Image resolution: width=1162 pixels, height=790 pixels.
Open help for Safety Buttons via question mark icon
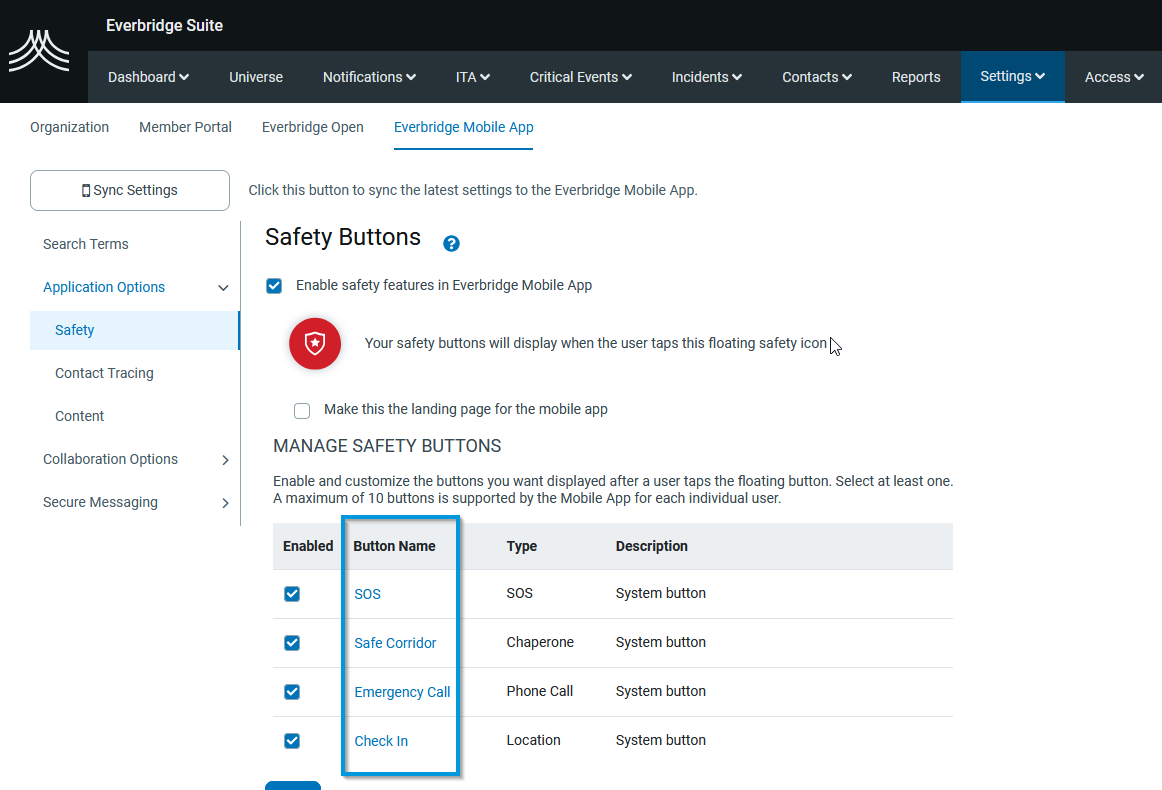(x=451, y=243)
